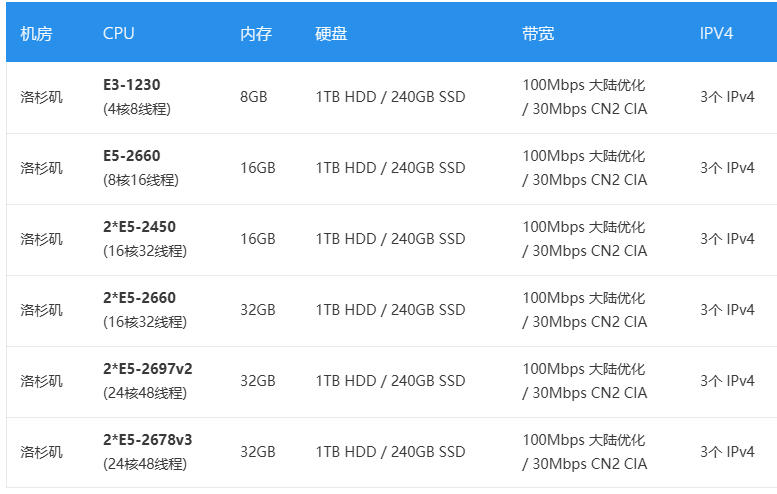Click the disk cell in the E3-1230 row

pos(390,97)
